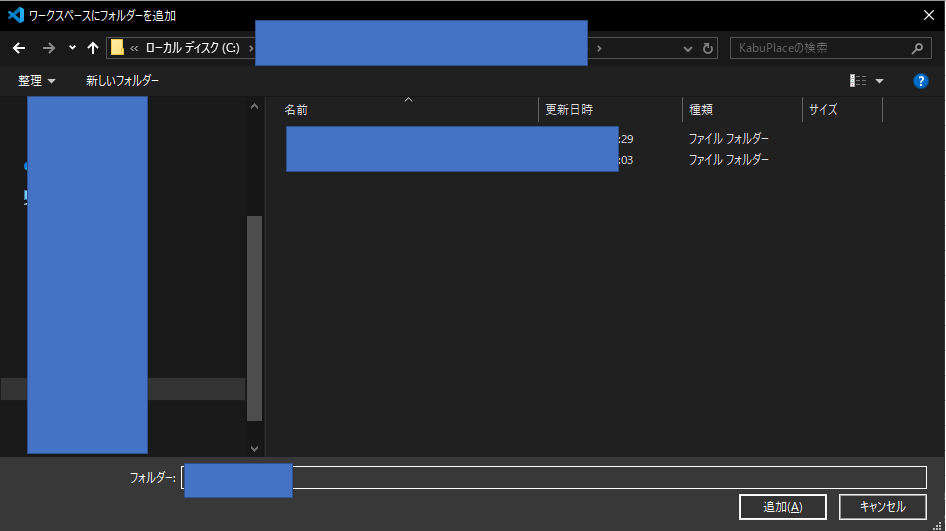
Task: Select the folder row with time ending :03
Action: [x=528, y=160]
